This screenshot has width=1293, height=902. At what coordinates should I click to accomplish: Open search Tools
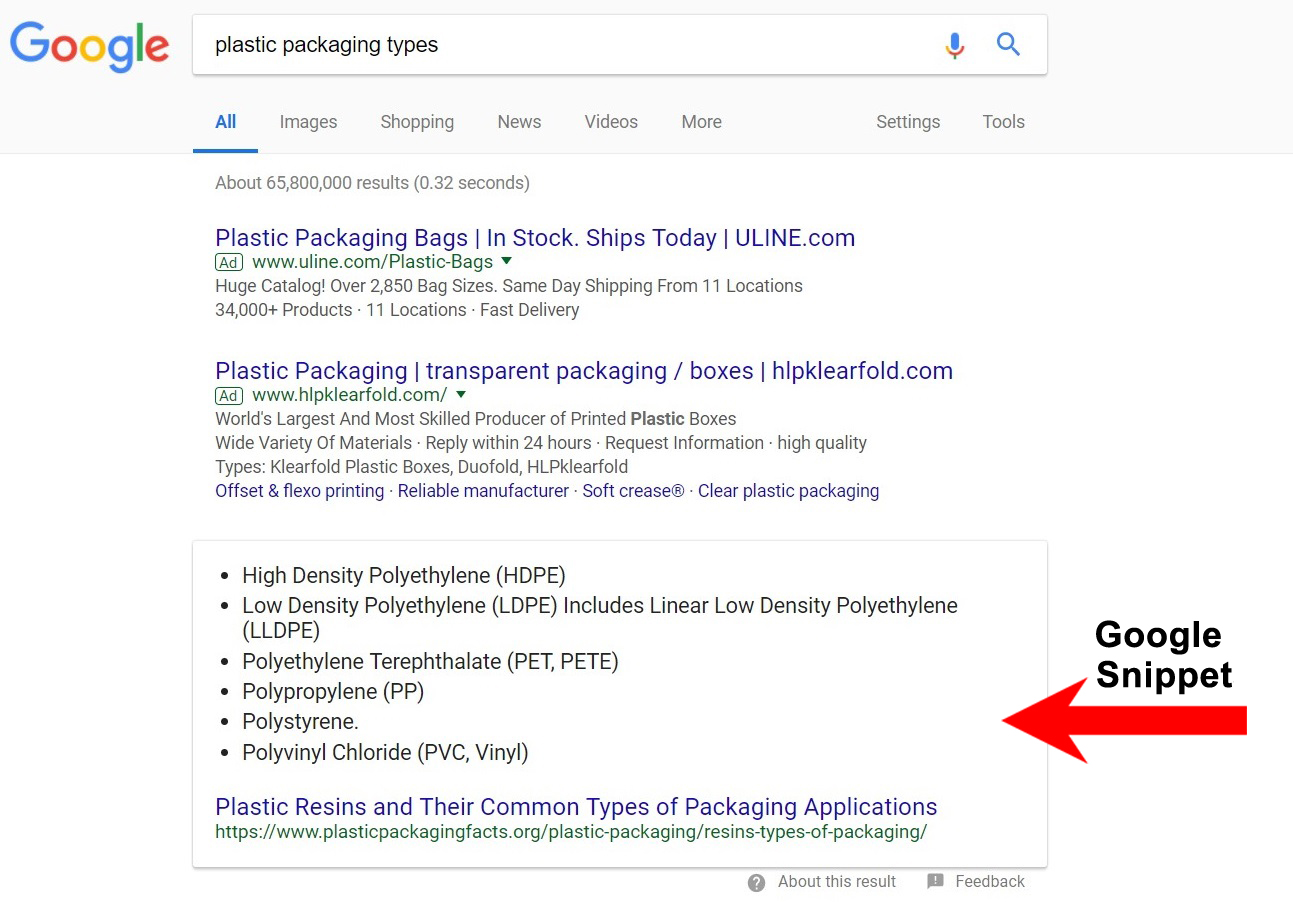(1003, 122)
